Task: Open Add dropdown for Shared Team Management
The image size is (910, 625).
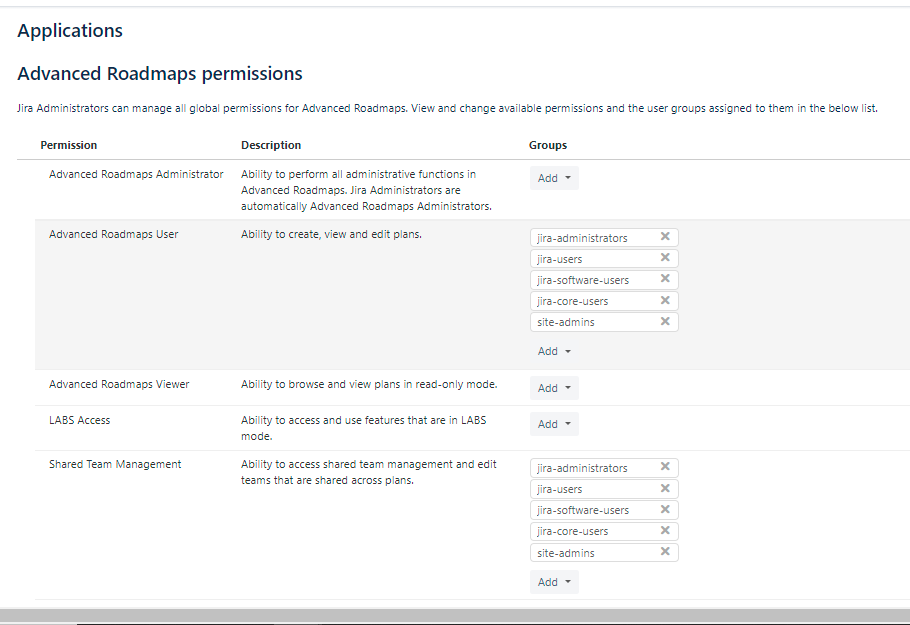Action: point(554,582)
